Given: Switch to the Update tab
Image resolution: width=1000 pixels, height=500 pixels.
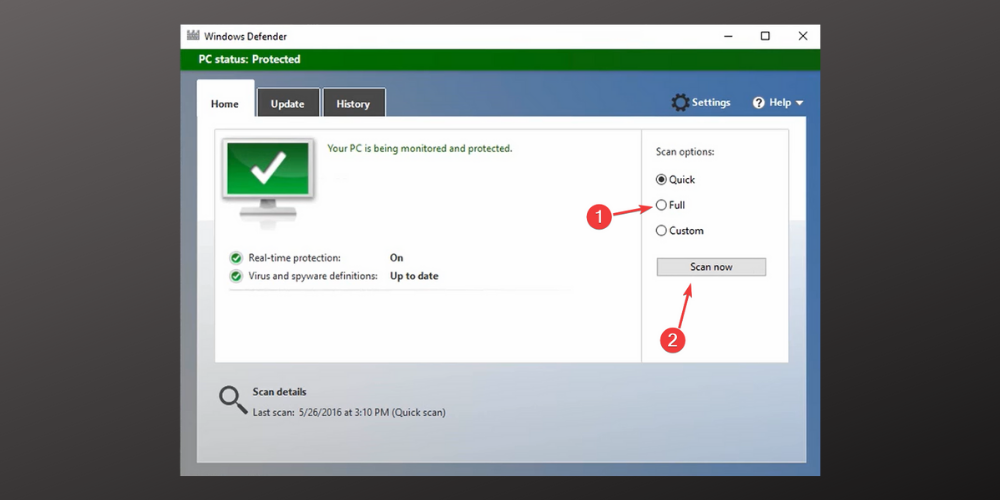Looking at the screenshot, I should 288,103.
